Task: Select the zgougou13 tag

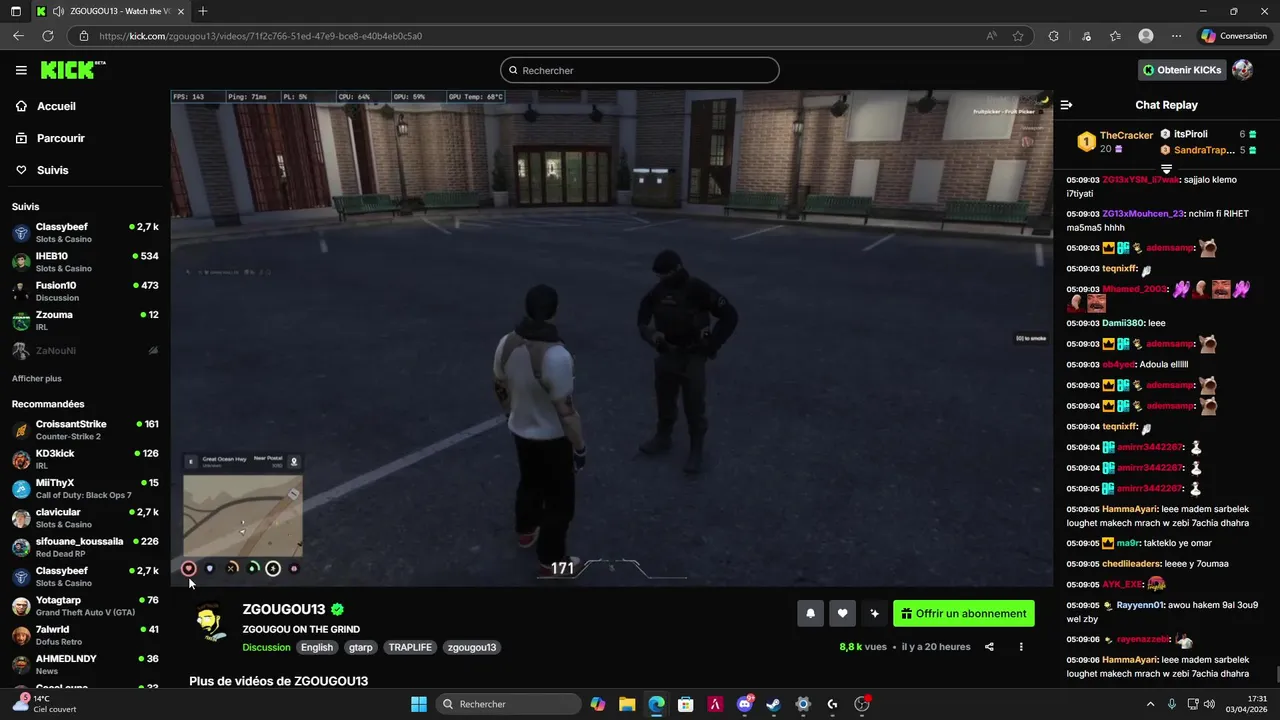Action: tap(472, 647)
